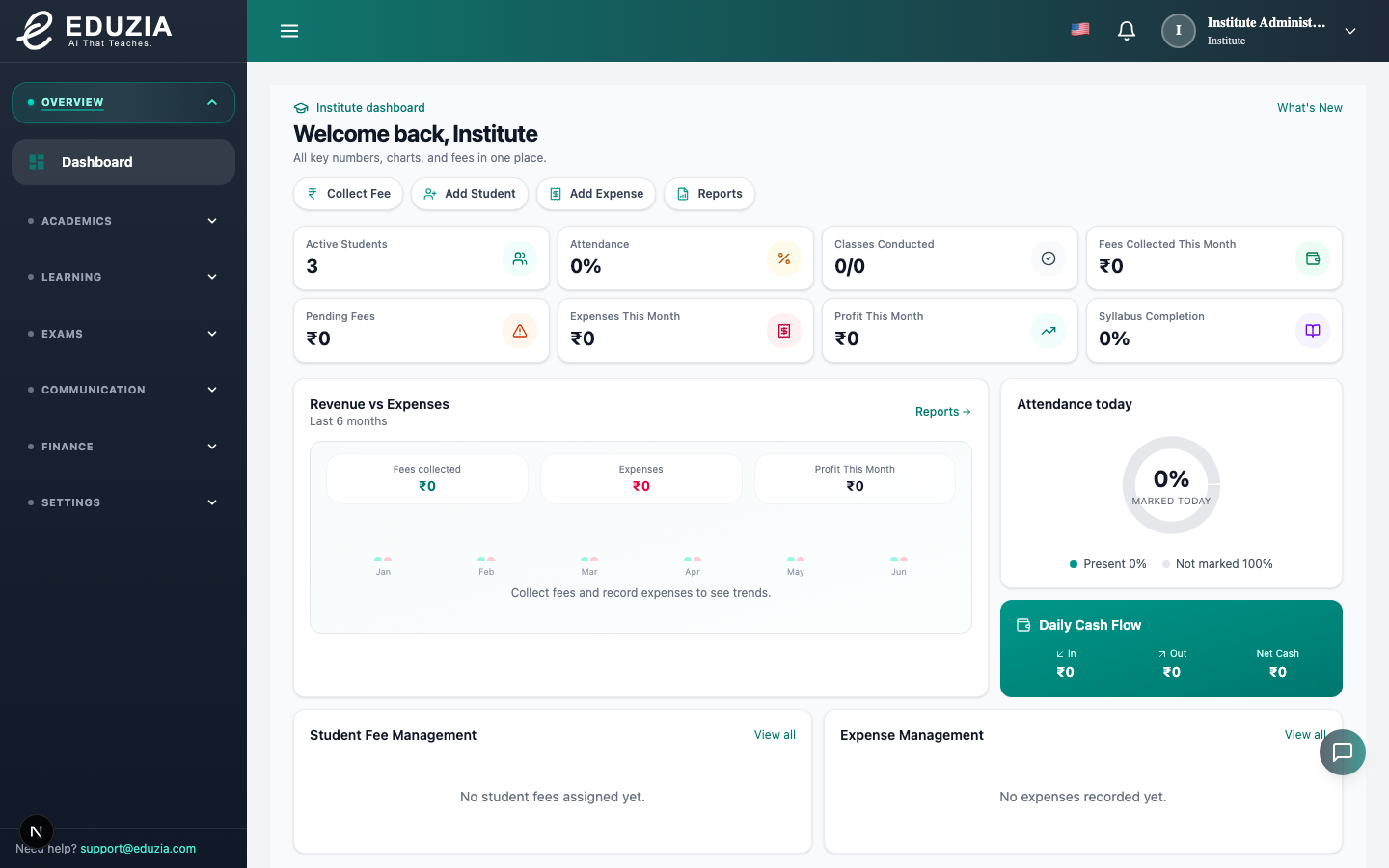Click the Fees collected ₹0 summary tile
Image resolution: width=1389 pixels, height=868 pixels.
[x=427, y=478]
